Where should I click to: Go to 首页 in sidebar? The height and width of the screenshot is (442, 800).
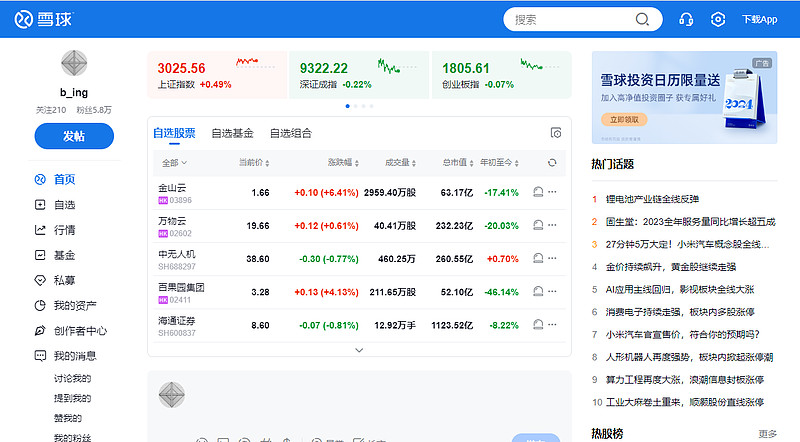click(55, 179)
